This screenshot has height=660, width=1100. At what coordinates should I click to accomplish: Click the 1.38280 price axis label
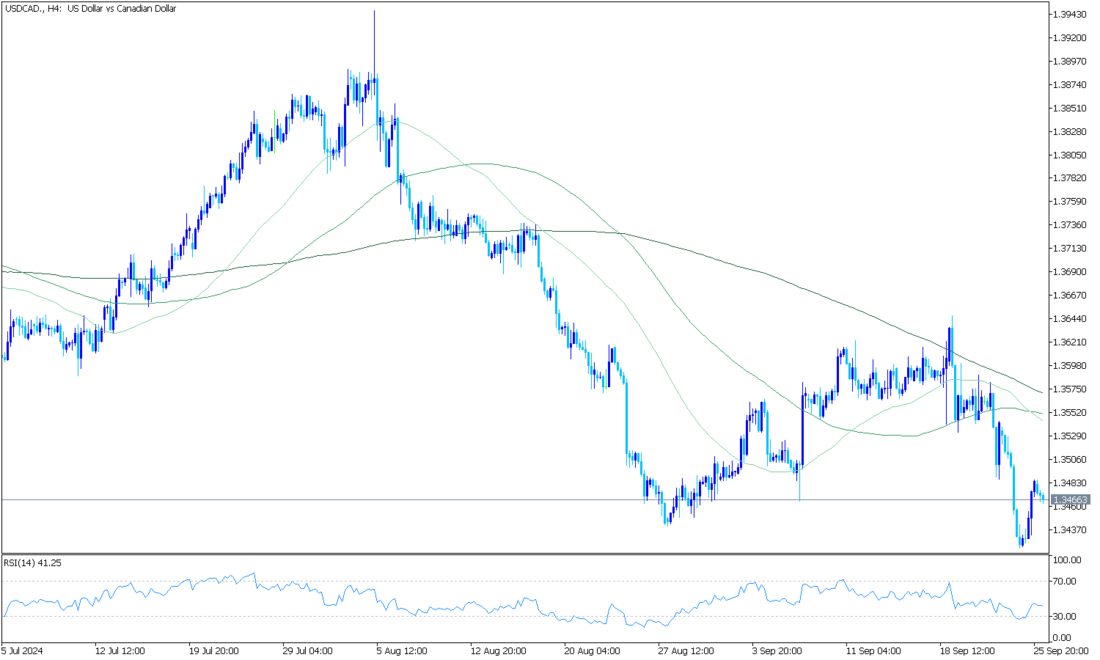tap(1070, 132)
